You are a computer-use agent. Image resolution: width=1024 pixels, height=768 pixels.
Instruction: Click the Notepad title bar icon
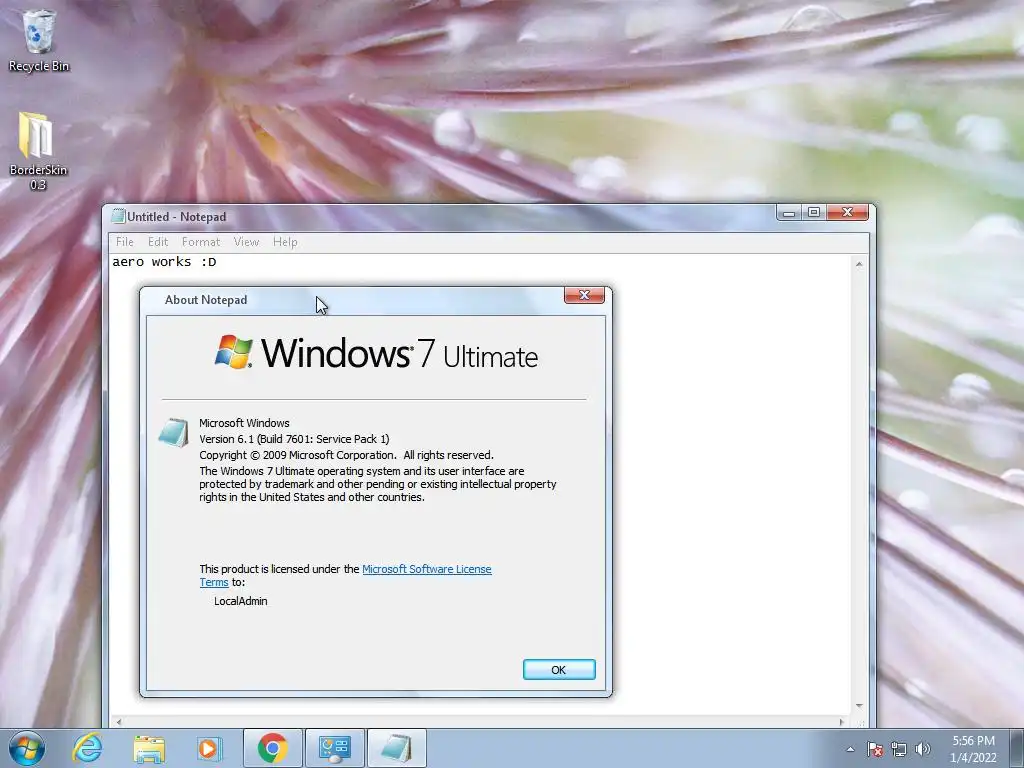[x=118, y=216]
